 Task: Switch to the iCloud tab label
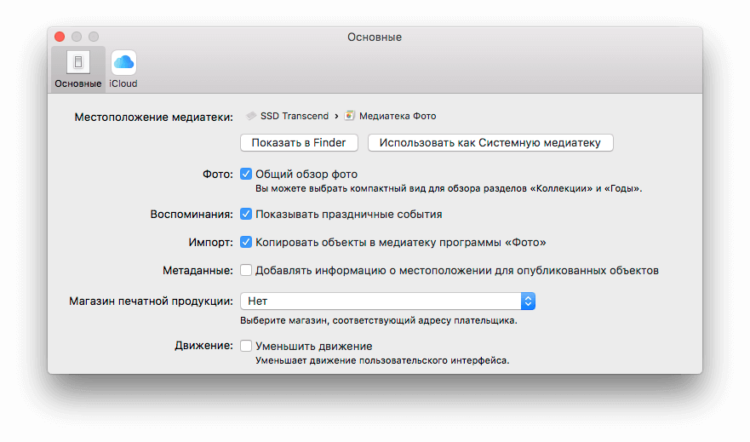coord(123,84)
